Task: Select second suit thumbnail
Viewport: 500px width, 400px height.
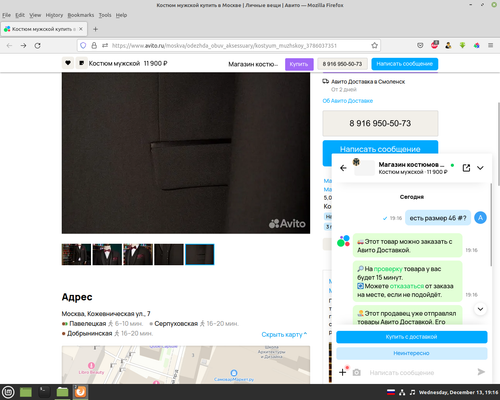Action: [107, 254]
